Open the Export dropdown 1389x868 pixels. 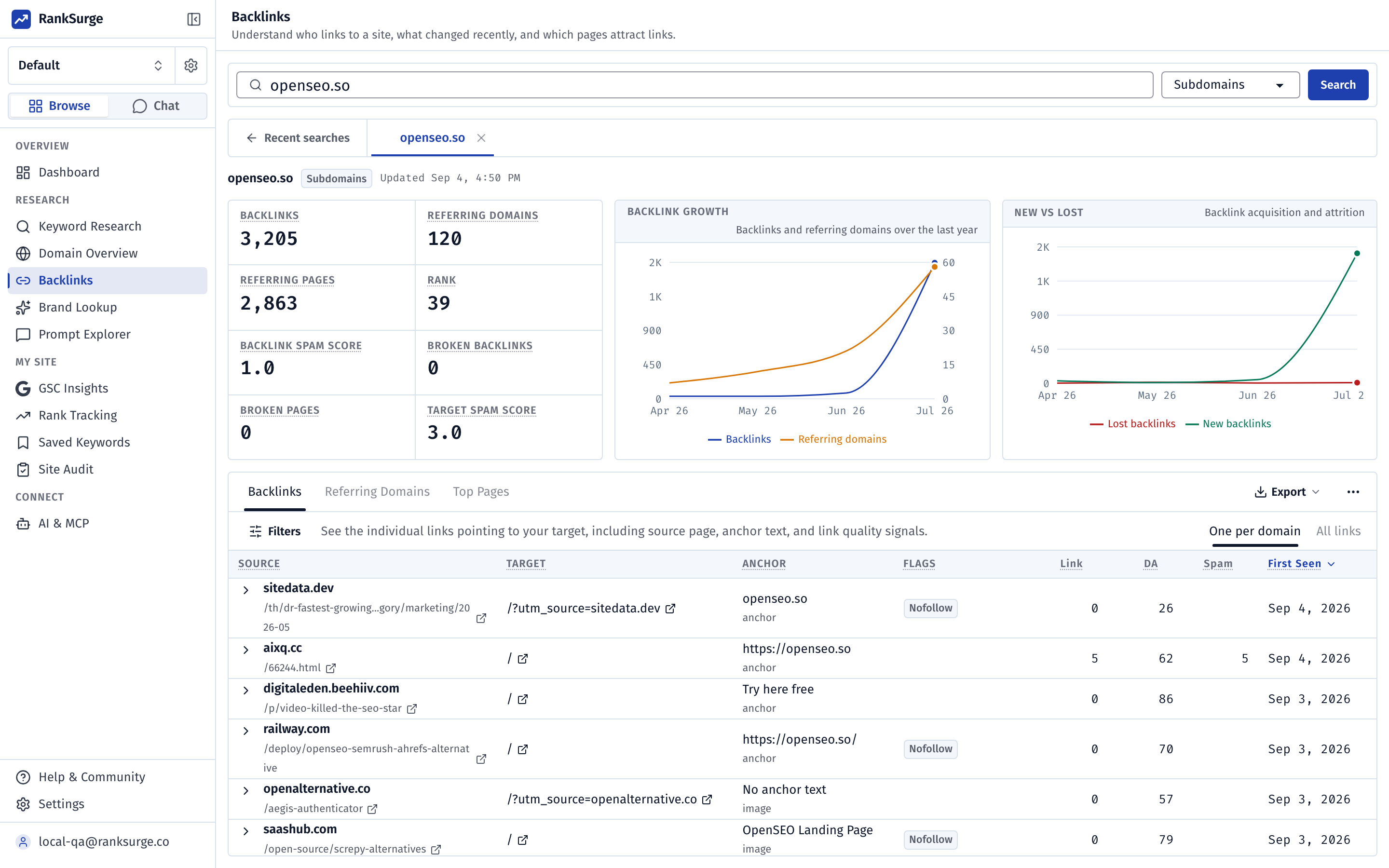point(1287,492)
